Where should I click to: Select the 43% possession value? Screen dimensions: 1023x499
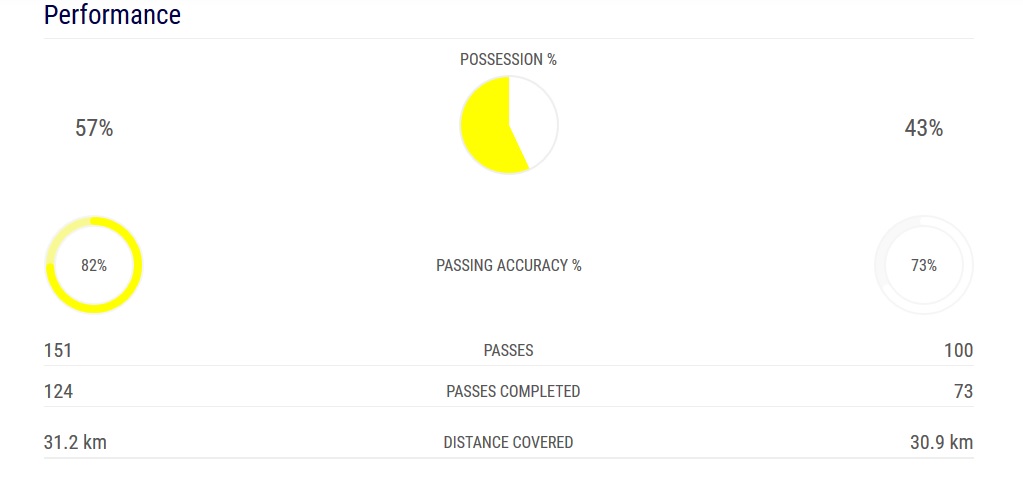click(924, 129)
